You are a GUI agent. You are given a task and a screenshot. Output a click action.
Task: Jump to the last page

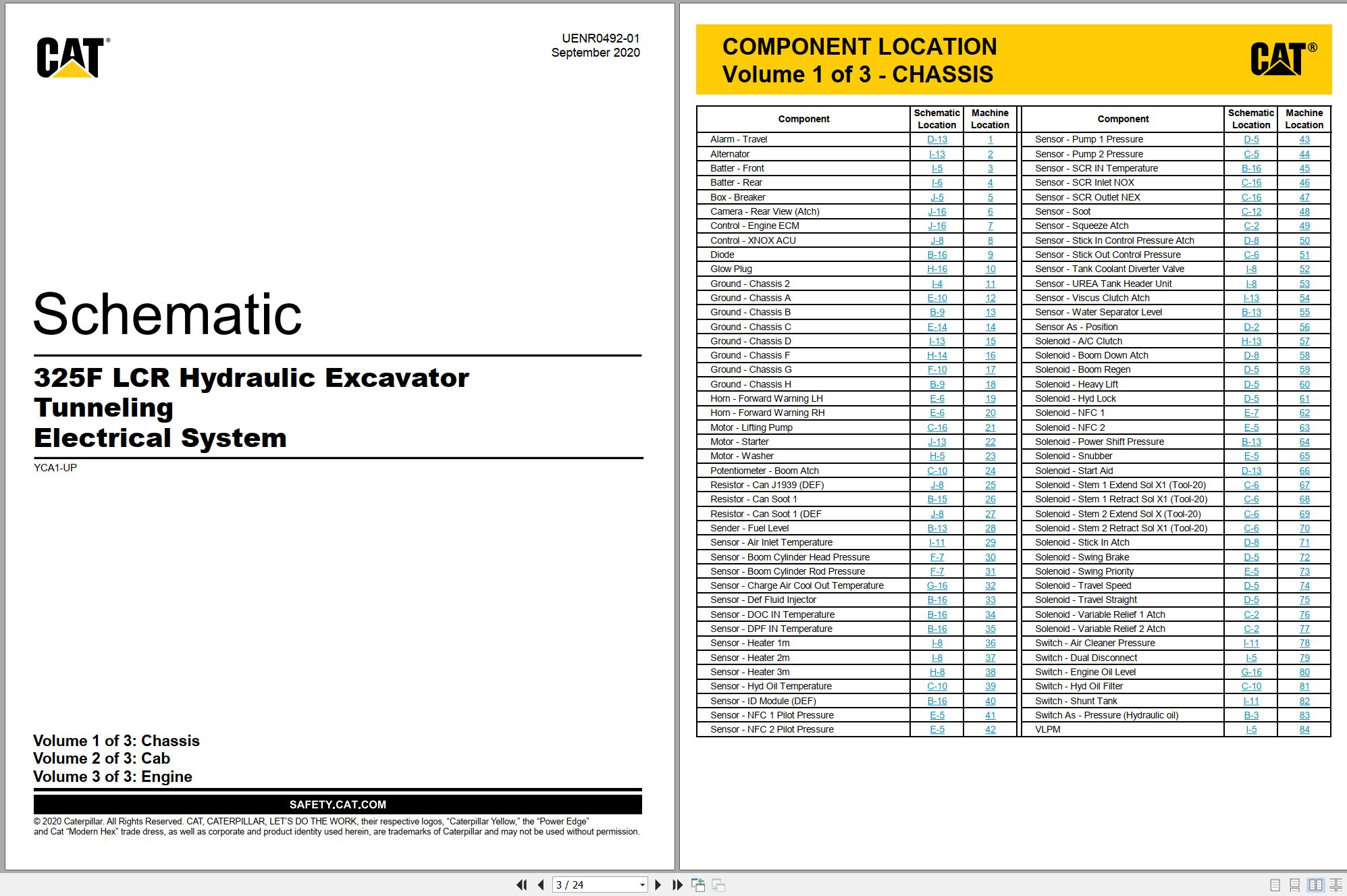(677, 885)
